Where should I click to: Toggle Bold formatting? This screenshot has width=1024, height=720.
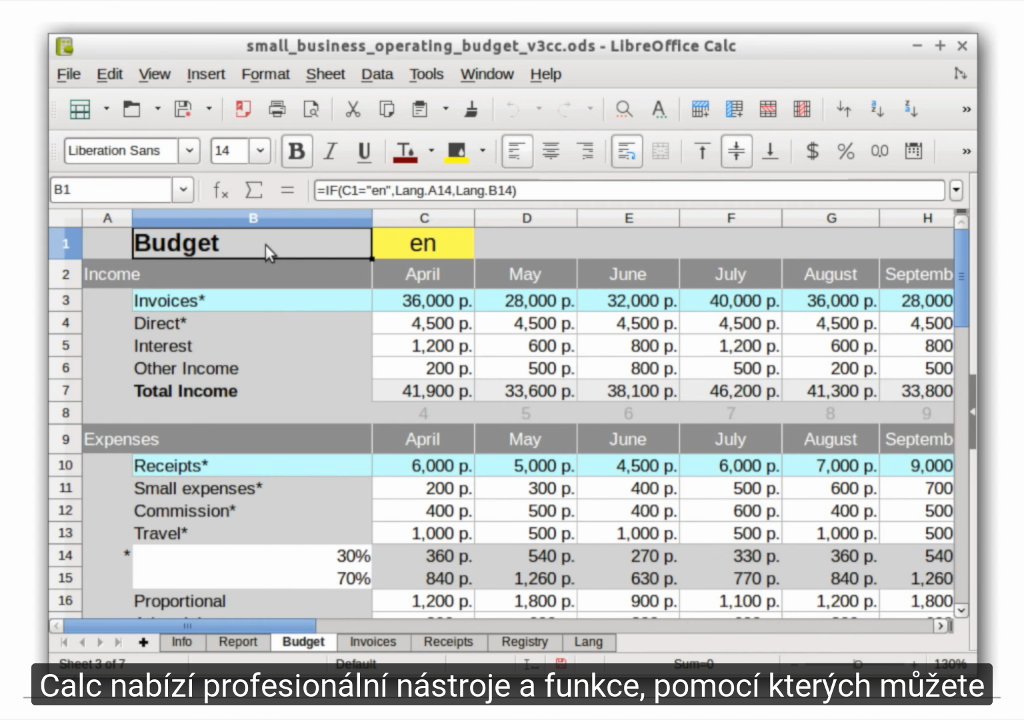click(296, 151)
